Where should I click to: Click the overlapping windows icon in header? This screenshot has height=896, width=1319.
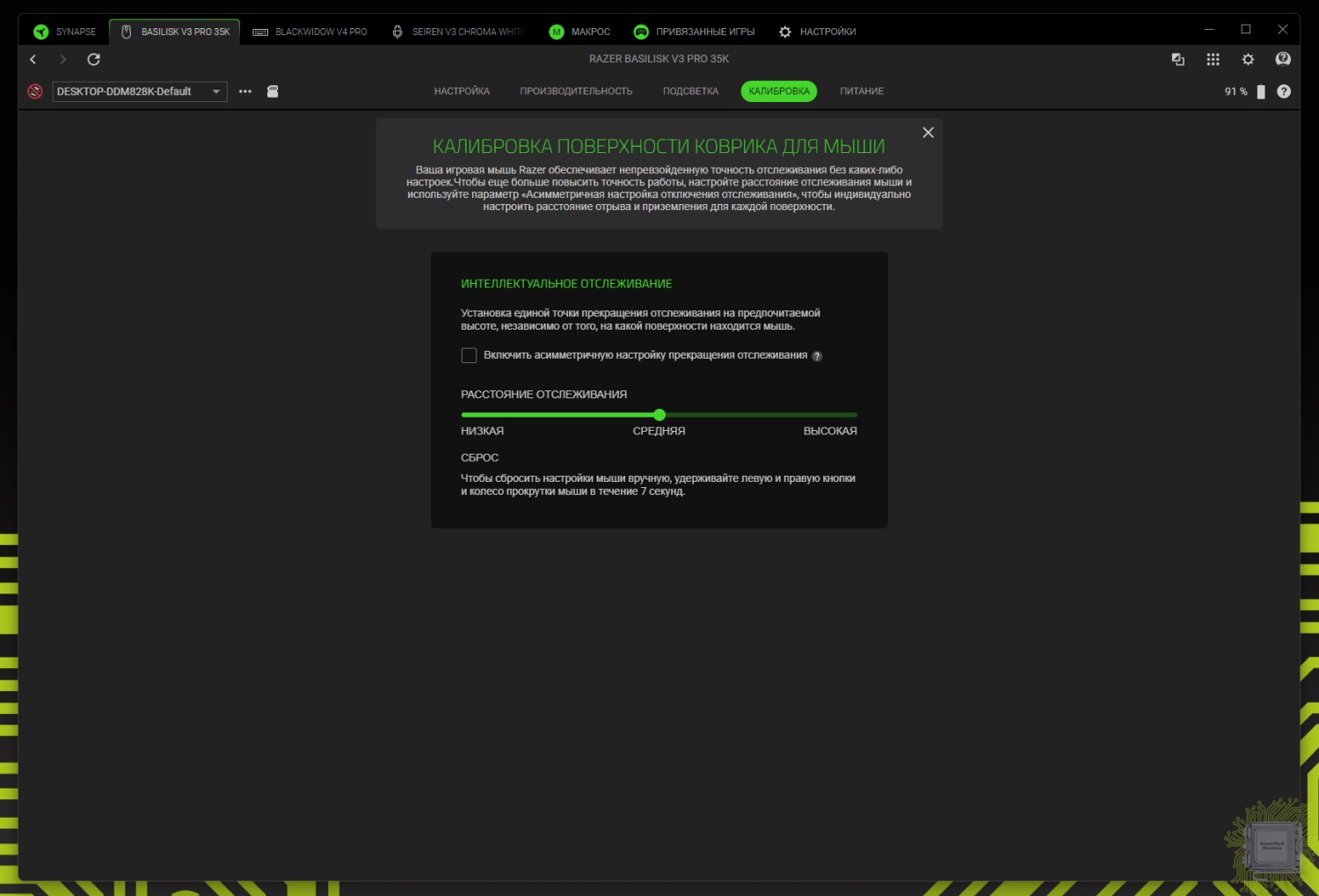[1178, 60]
